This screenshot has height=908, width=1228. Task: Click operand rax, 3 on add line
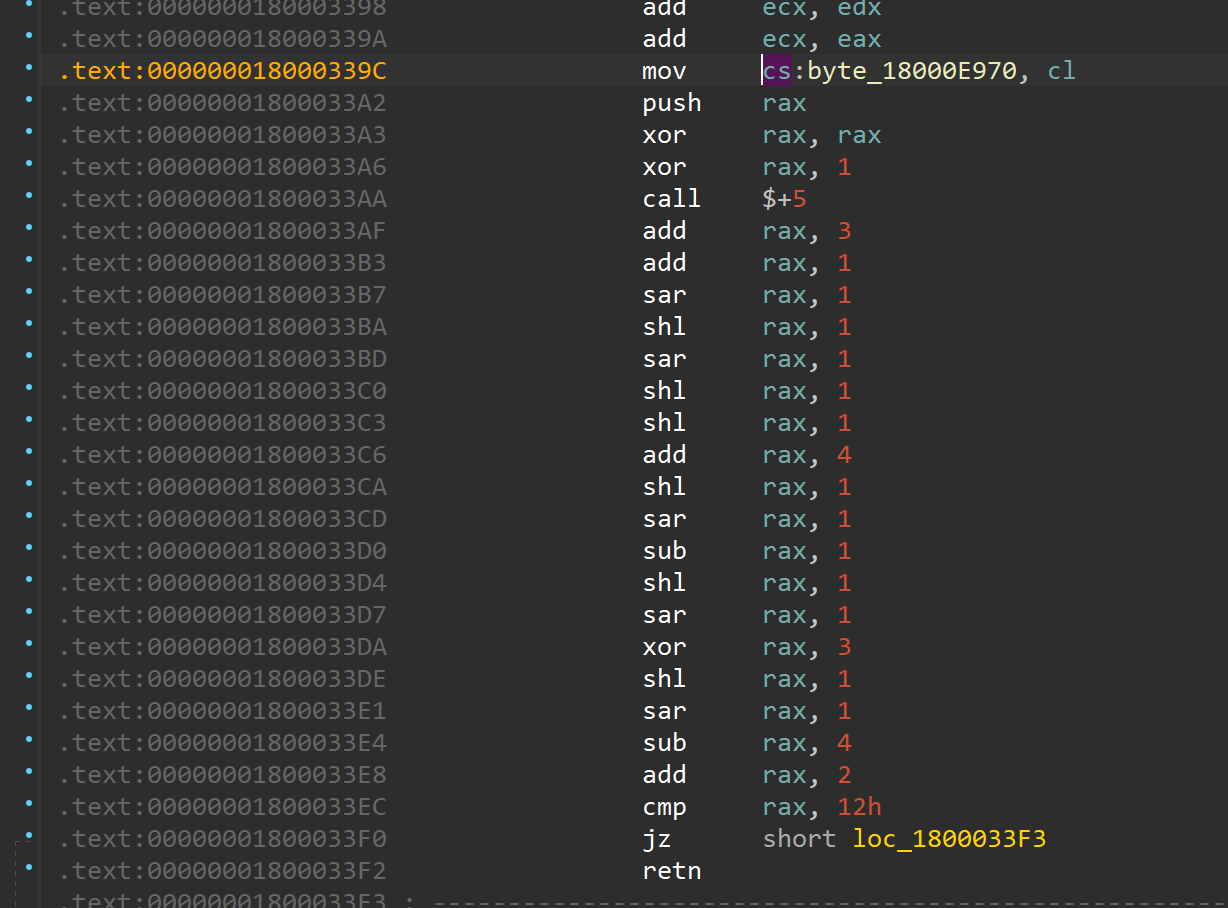point(807,231)
